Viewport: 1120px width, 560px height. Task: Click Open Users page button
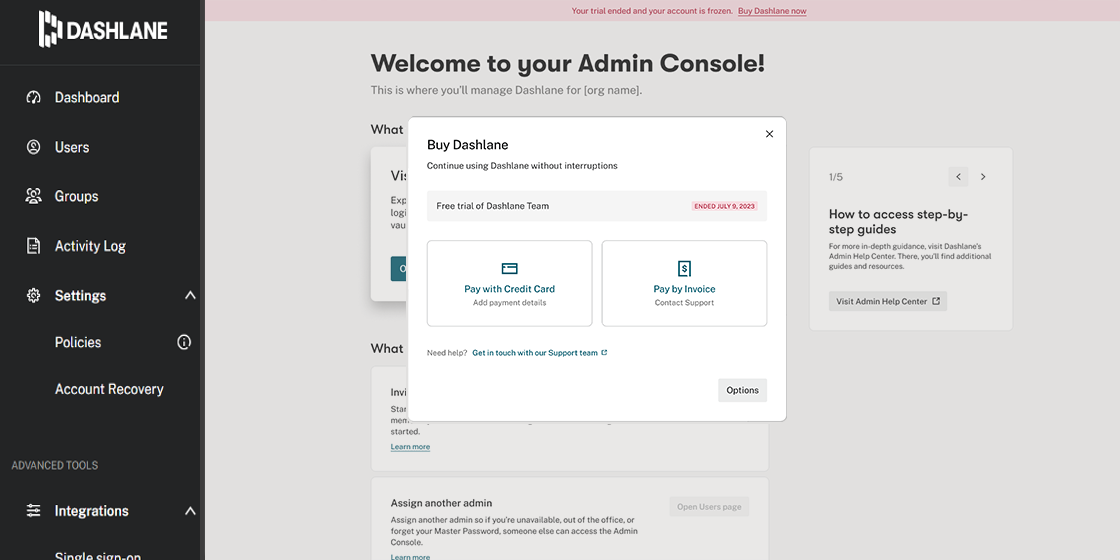point(709,507)
